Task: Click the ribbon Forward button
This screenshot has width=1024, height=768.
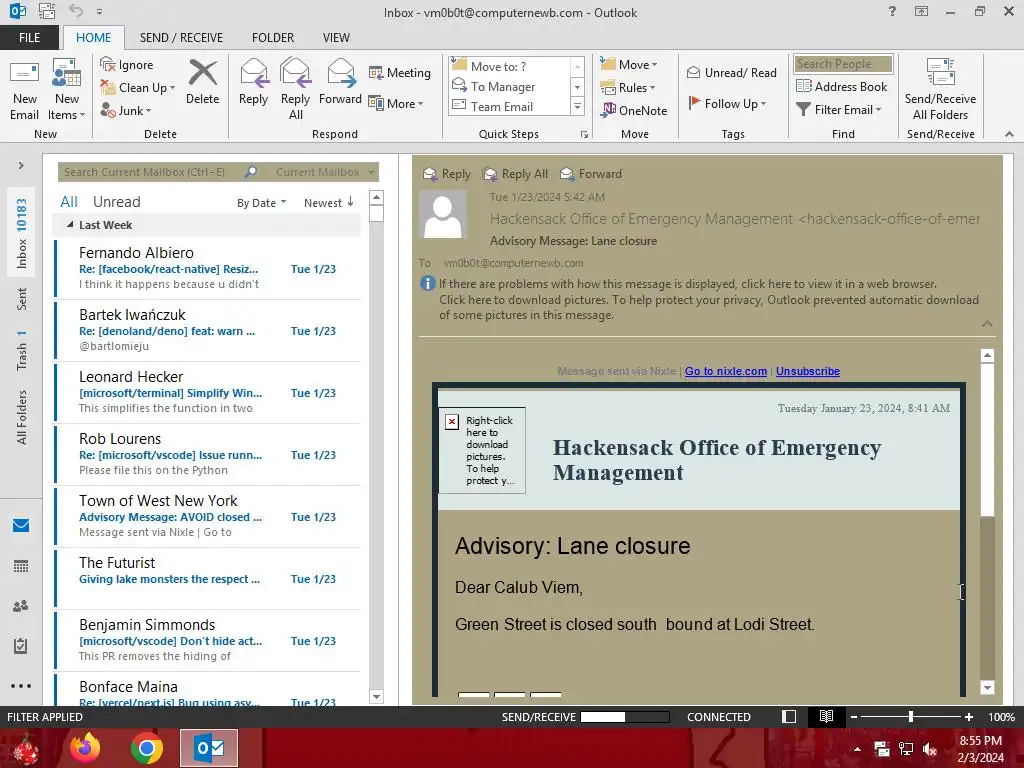Action: click(340, 82)
